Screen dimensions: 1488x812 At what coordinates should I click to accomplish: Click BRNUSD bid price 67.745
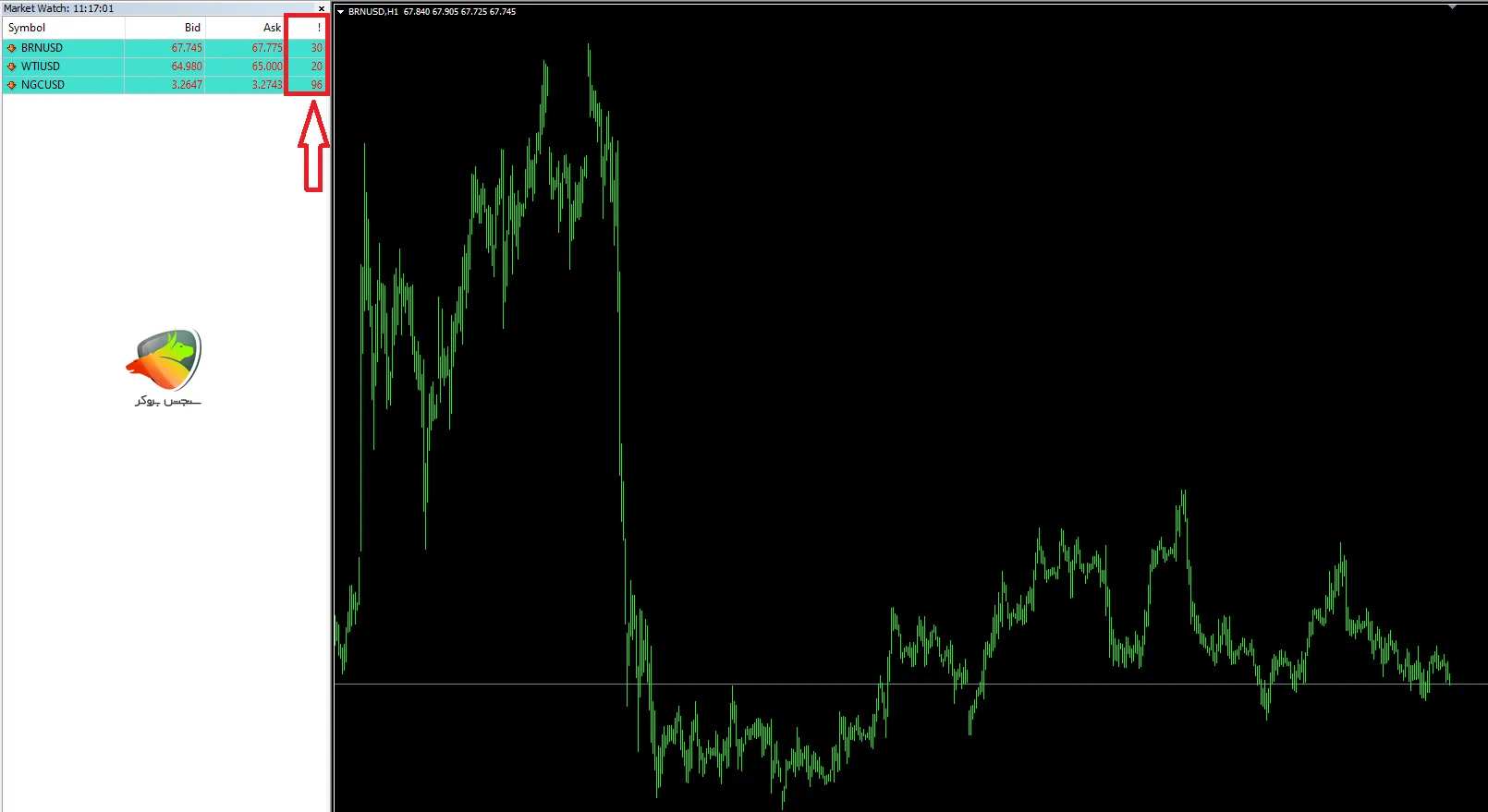[186, 48]
